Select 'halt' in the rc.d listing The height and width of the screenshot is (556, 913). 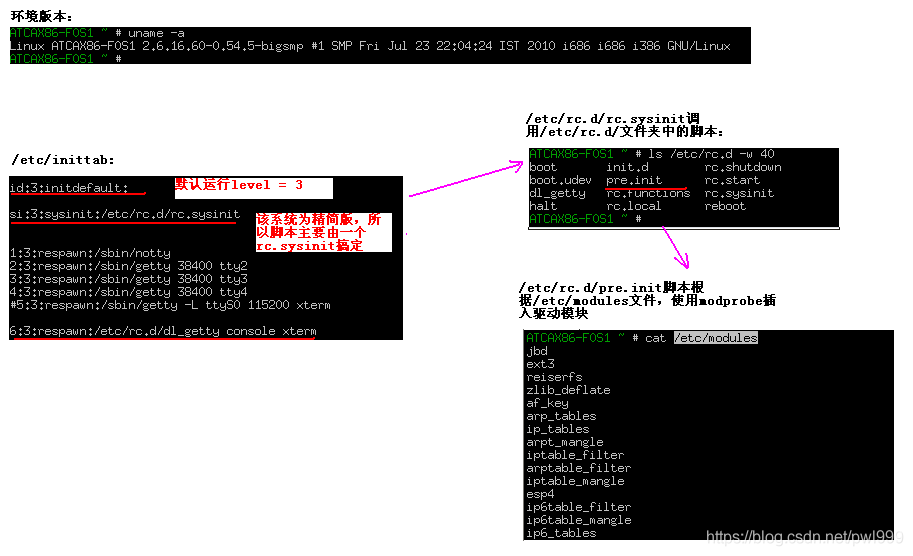[x=543, y=206]
